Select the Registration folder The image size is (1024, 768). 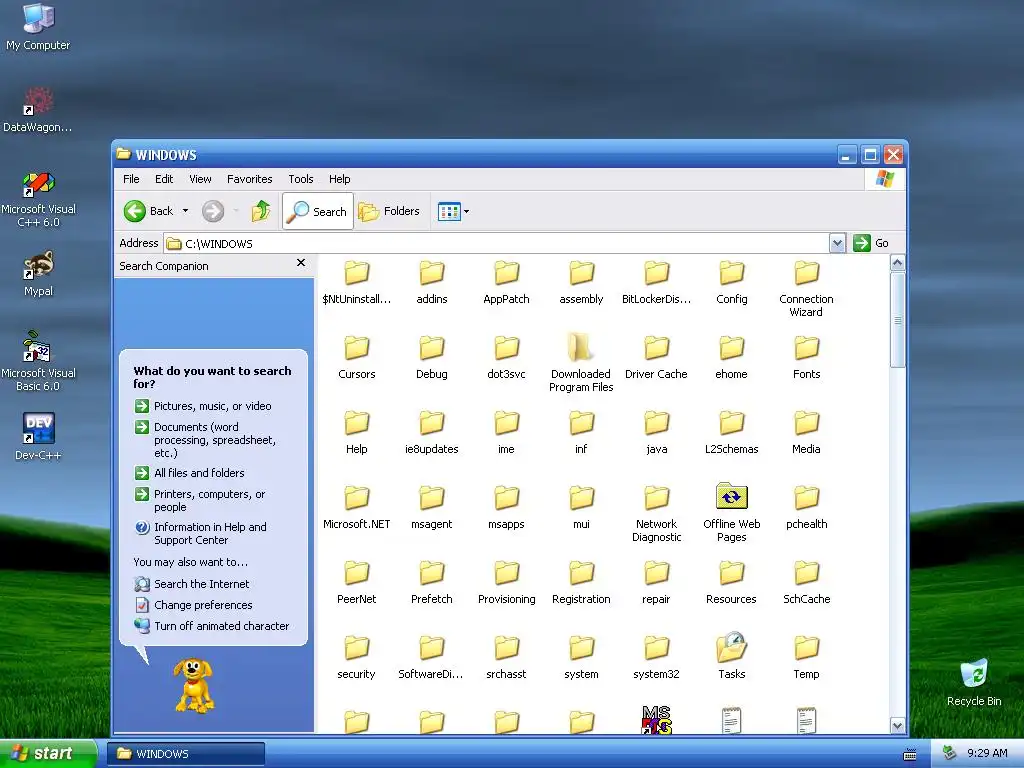[581, 583]
